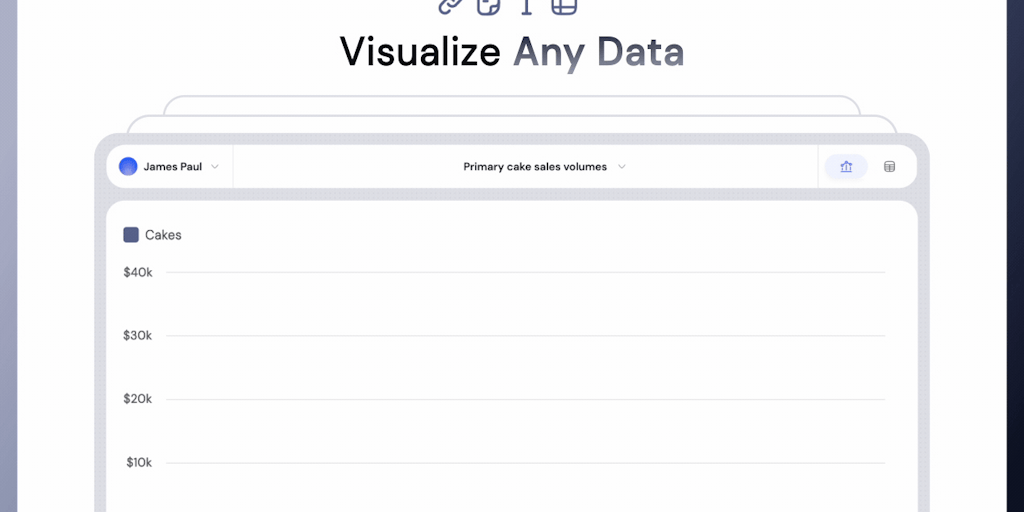This screenshot has height=512, width=1024.
Task: Click chevron next to cake sales title
Action: pos(621,167)
